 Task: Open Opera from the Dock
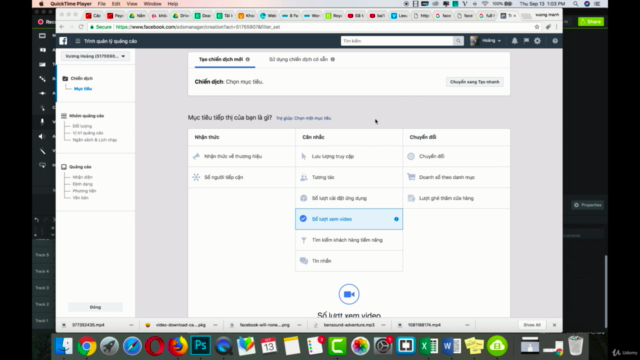[155, 346]
